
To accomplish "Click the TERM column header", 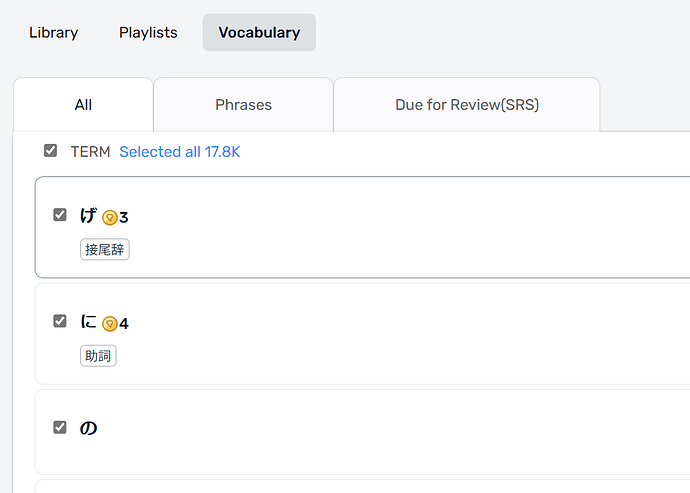I will coord(90,152).
